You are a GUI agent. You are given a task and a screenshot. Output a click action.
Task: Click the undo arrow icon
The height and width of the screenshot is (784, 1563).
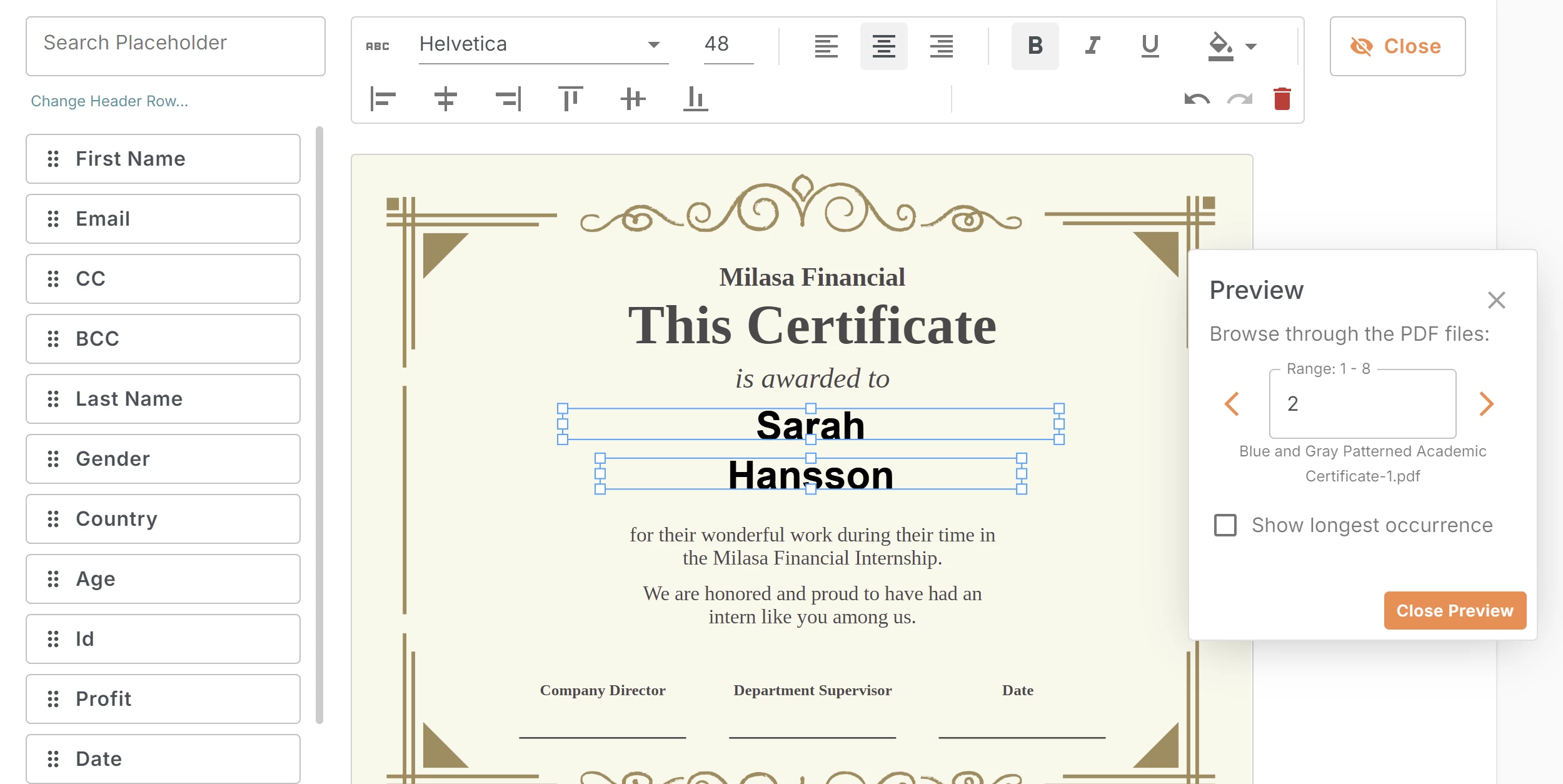[x=1197, y=99]
